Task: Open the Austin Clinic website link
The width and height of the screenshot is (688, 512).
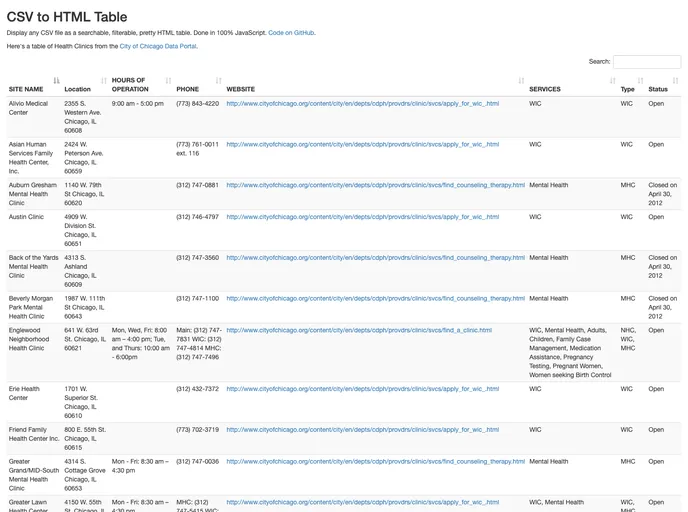Action: (x=362, y=217)
